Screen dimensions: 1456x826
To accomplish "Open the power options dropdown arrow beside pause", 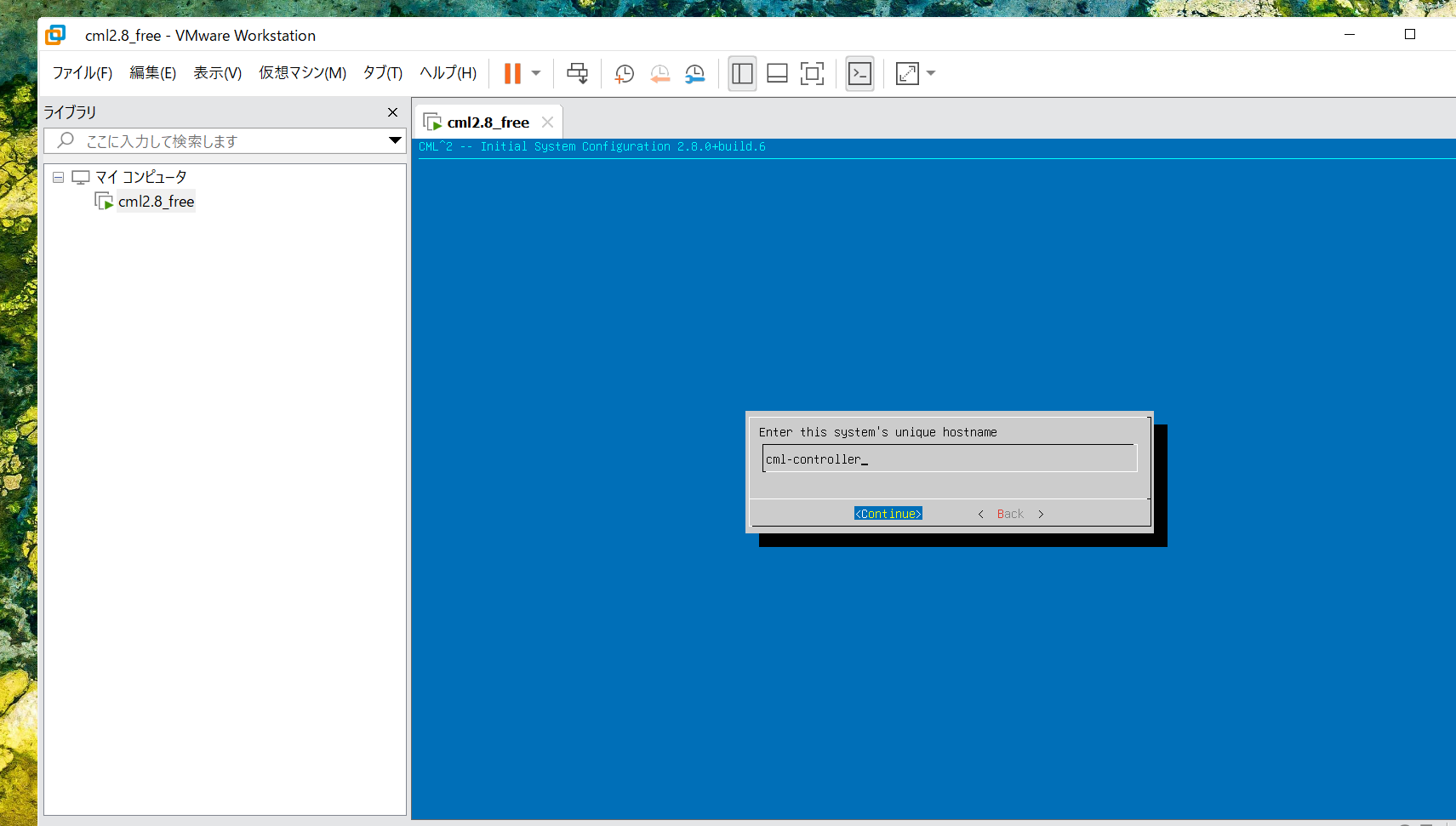I will point(536,73).
